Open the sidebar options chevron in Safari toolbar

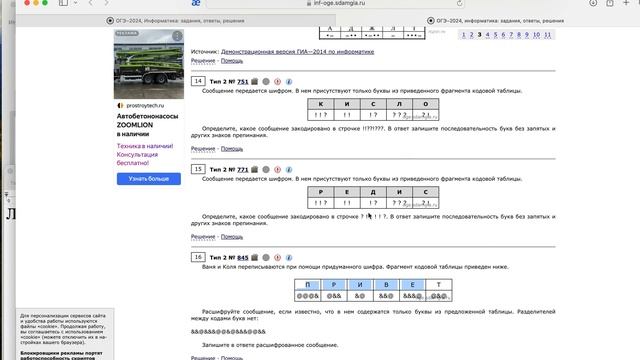76,3
